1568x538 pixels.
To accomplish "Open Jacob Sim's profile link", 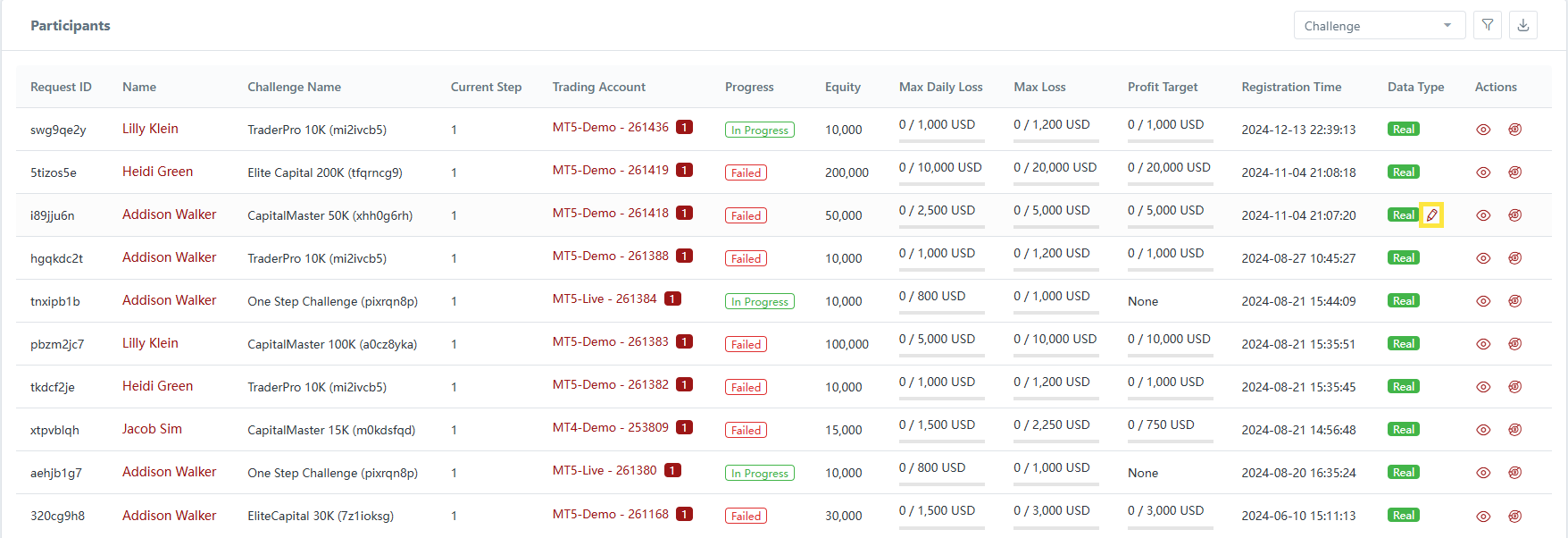I will tap(152, 429).
